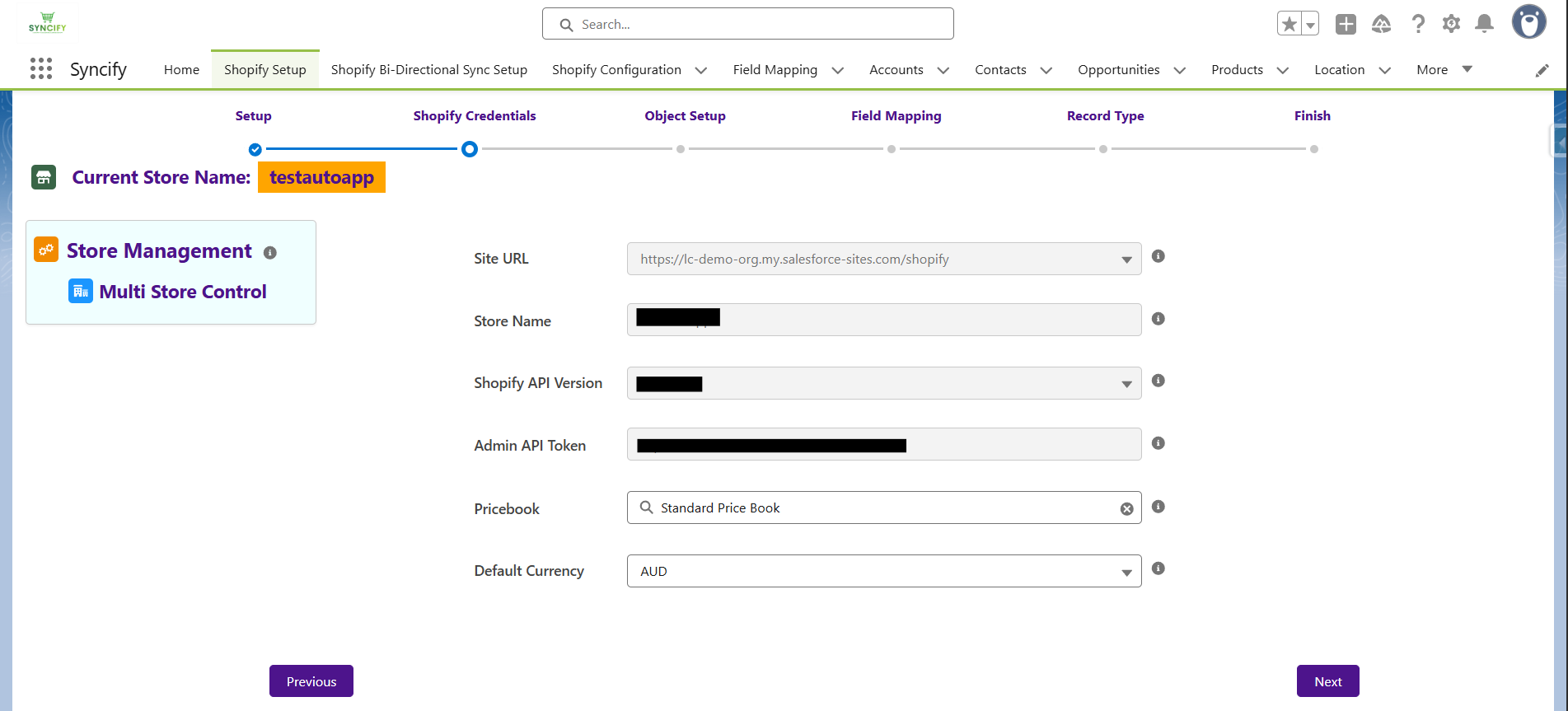Jump to Field Mapping wizard step
1568x711 pixels.
(x=896, y=116)
